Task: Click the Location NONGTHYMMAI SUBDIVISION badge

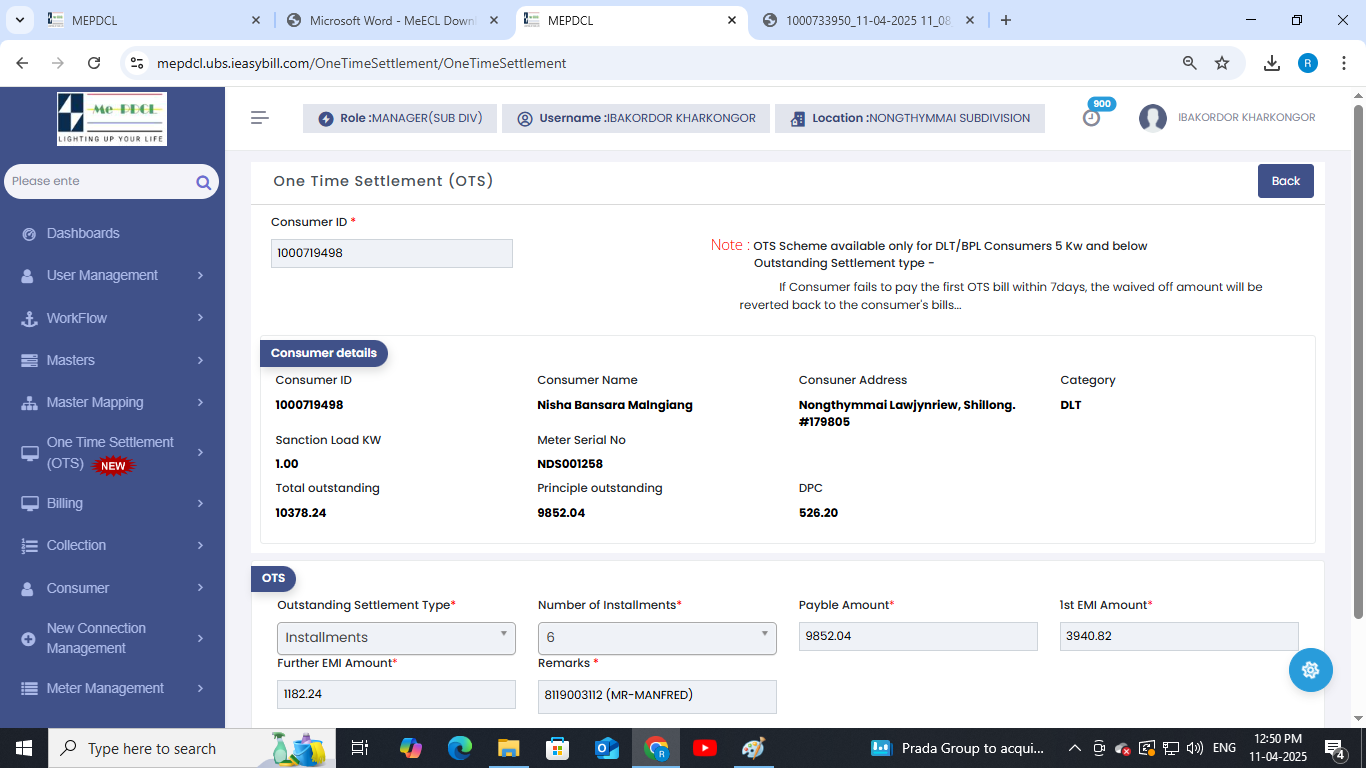Action: coord(909,118)
